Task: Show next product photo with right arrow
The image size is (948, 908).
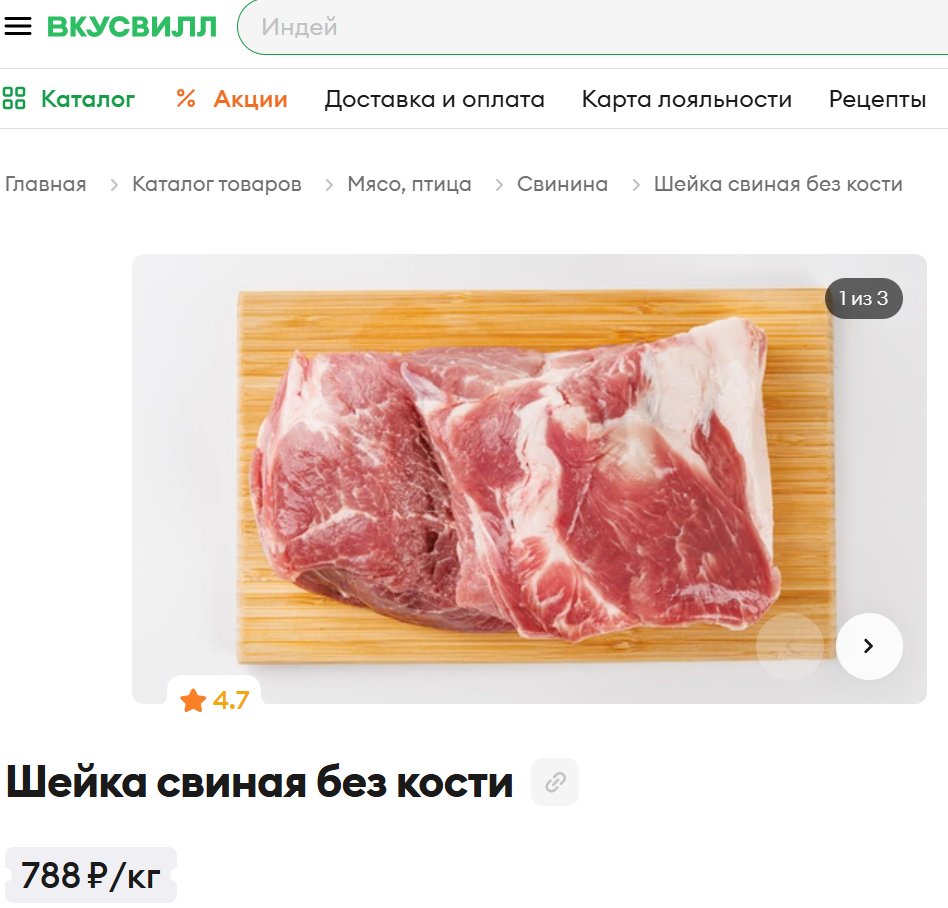Action: [x=869, y=646]
